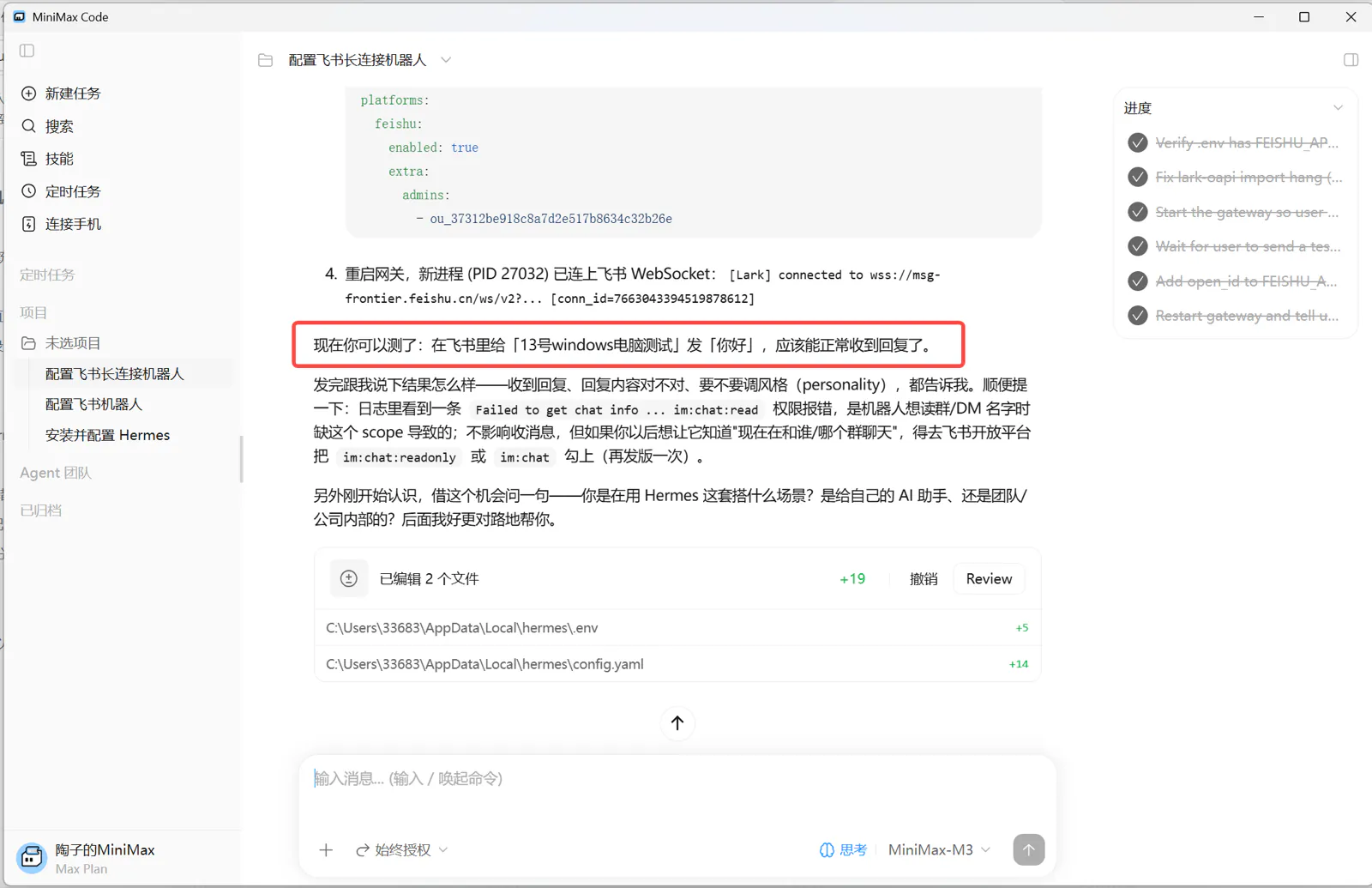Click the 项目 section label
This screenshot has height=888, width=1372.
[x=33, y=313]
